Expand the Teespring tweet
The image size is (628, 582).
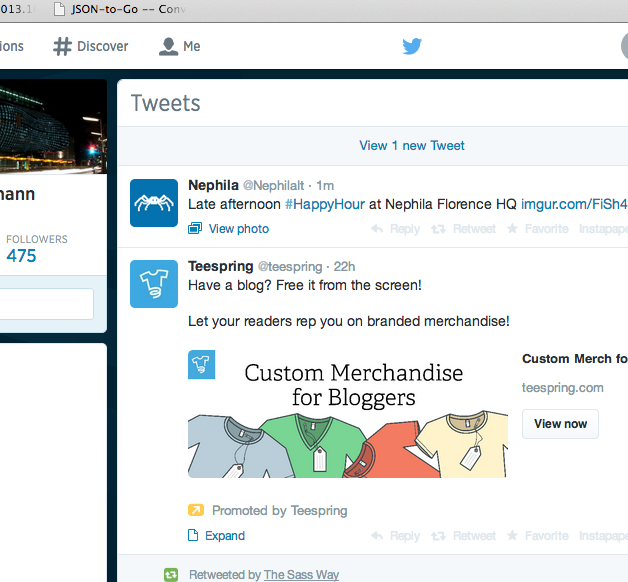tap(216, 536)
